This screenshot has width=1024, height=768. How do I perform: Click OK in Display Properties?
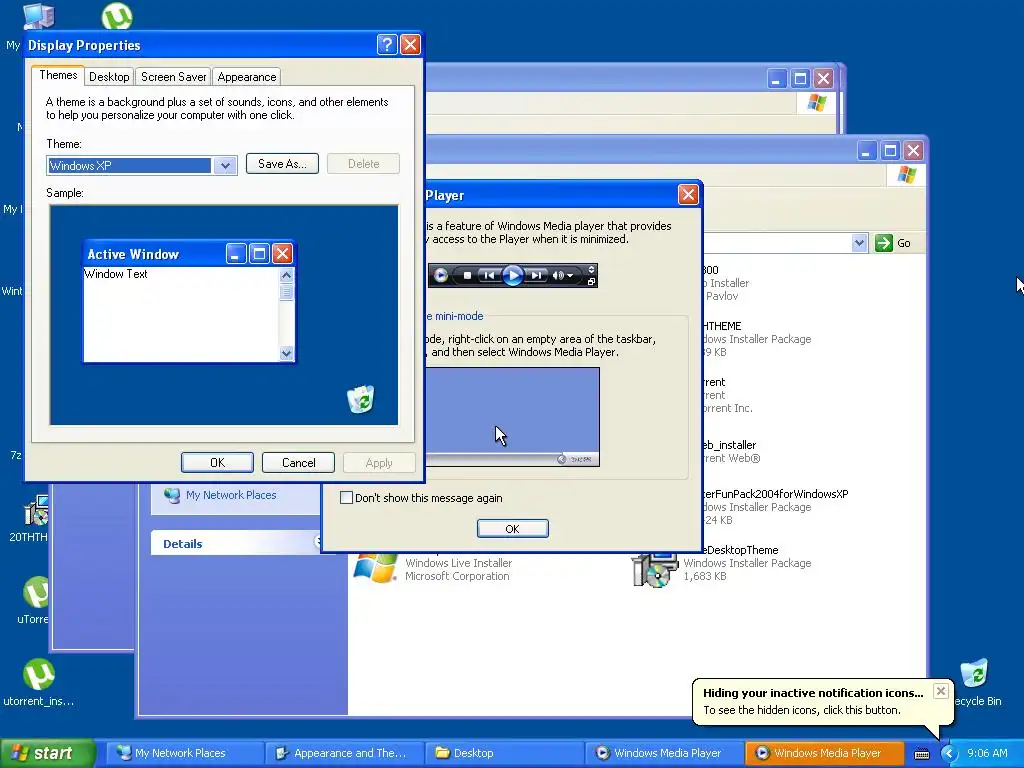[217, 463]
